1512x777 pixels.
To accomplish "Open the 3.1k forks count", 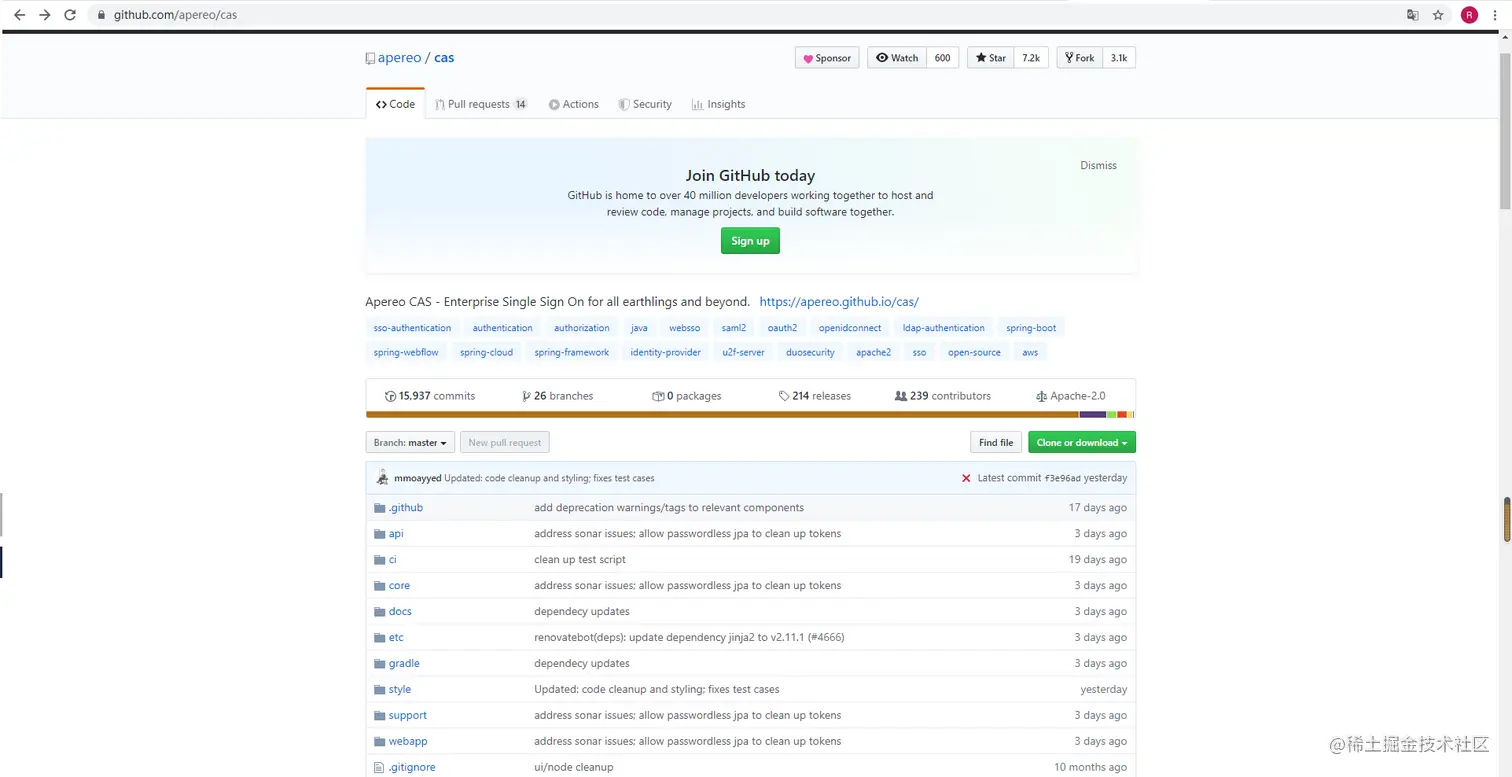I will click(x=1119, y=58).
